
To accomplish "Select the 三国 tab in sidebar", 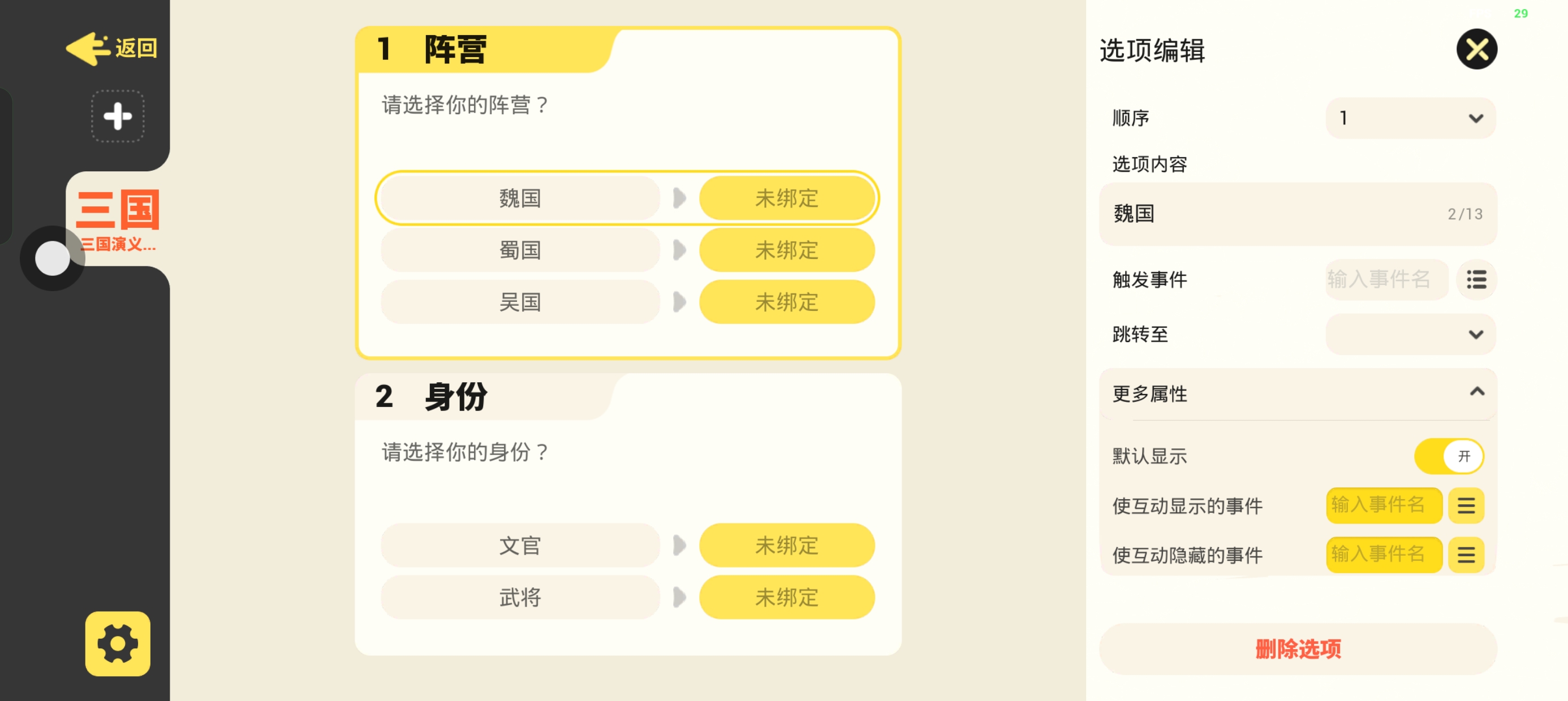I will tap(118, 219).
